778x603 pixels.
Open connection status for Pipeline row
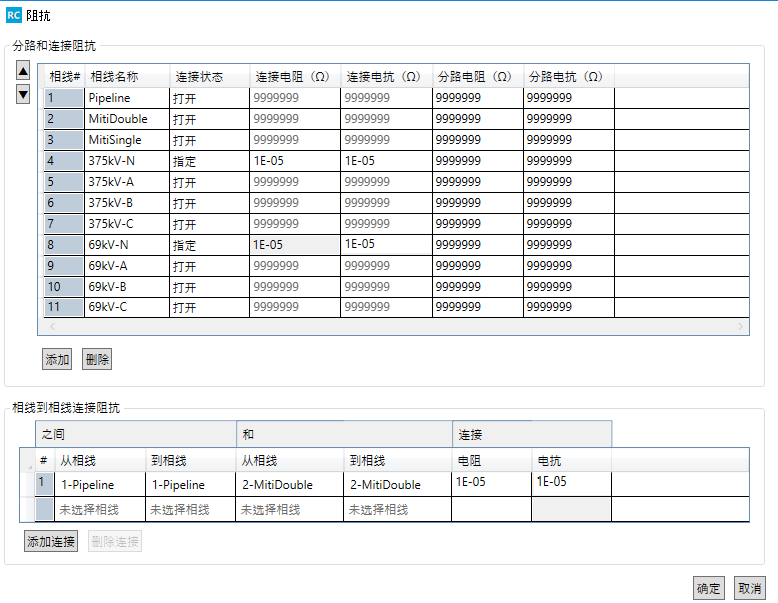209,98
